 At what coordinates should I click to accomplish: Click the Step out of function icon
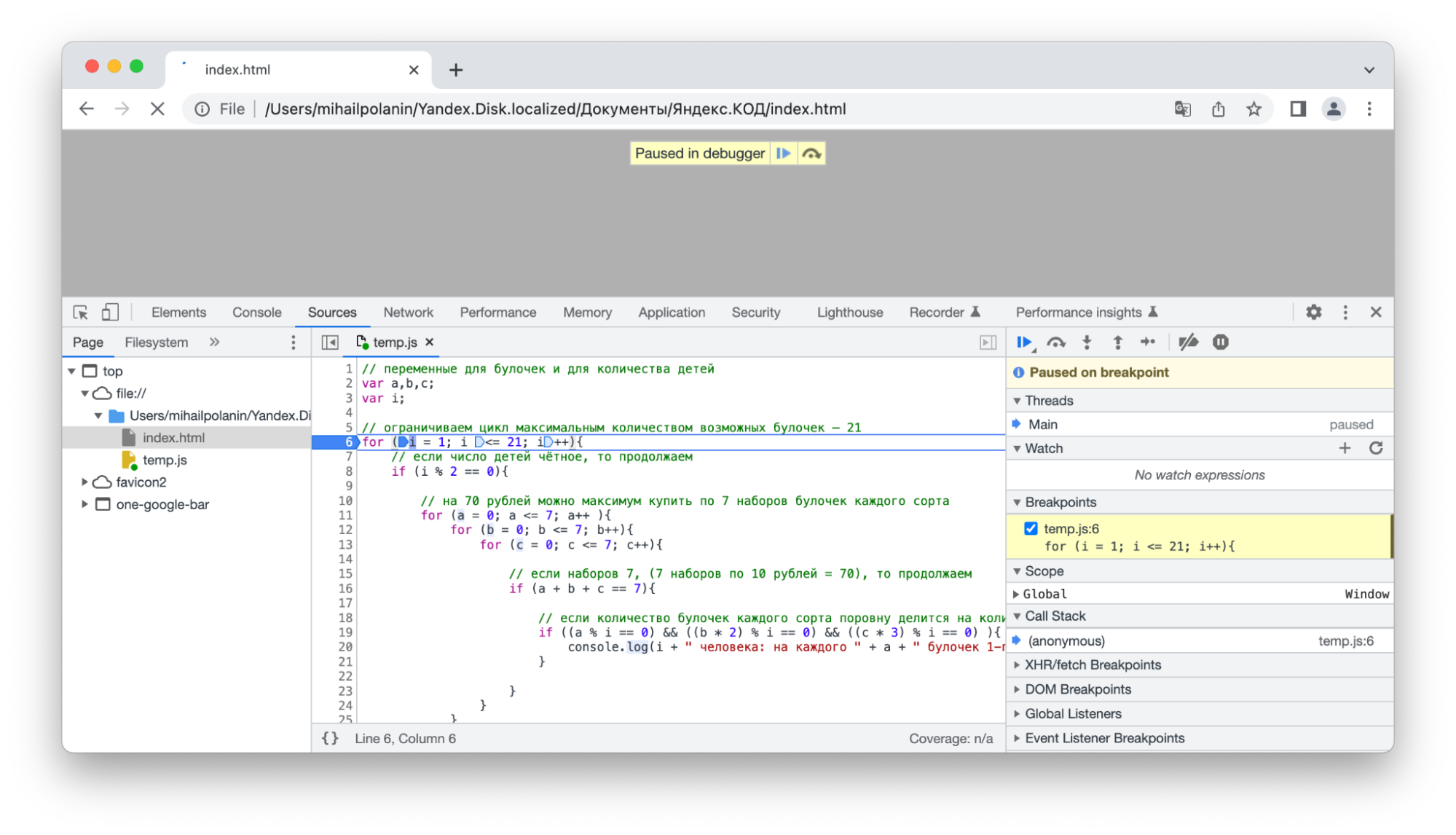tap(1117, 342)
